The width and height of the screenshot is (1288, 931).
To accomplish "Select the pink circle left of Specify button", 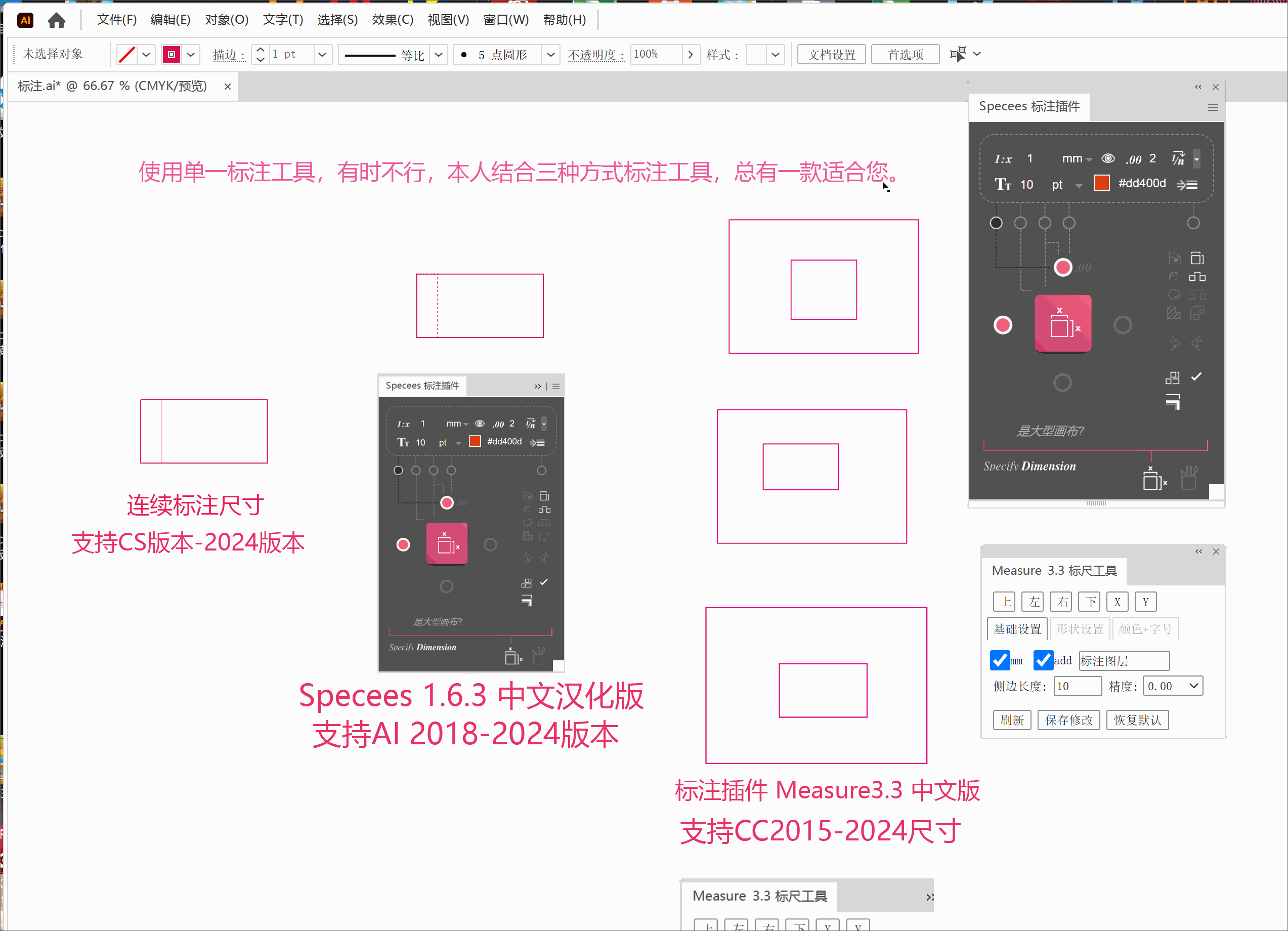I will point(1002,325).
